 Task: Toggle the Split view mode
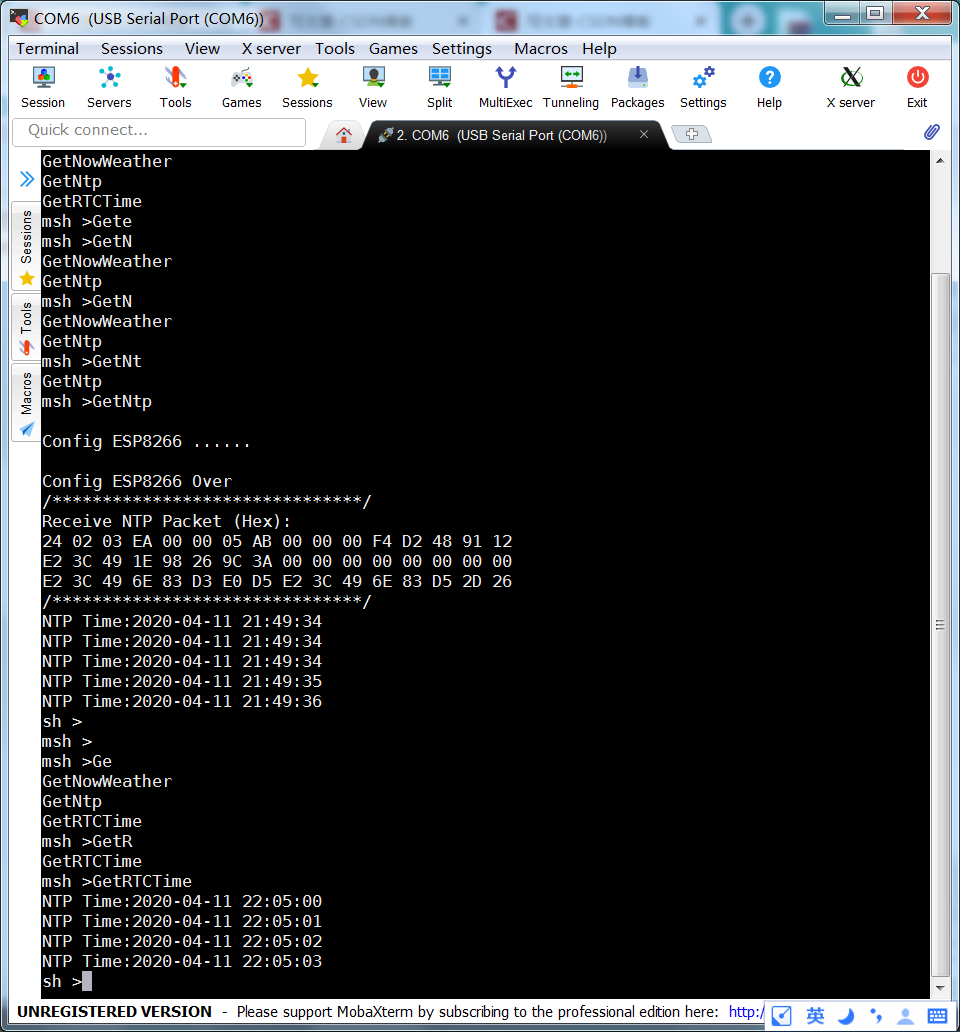click(439, 85)
